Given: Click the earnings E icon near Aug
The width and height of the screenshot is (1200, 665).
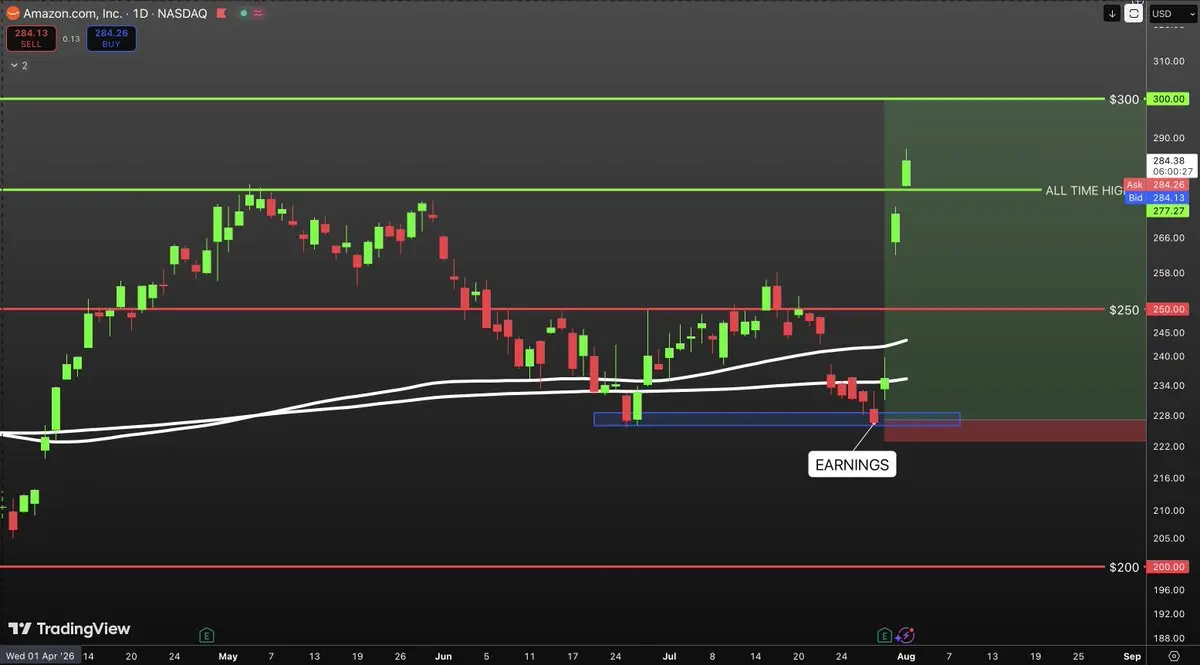Looking at the screenshot, I should pos(884,635).
